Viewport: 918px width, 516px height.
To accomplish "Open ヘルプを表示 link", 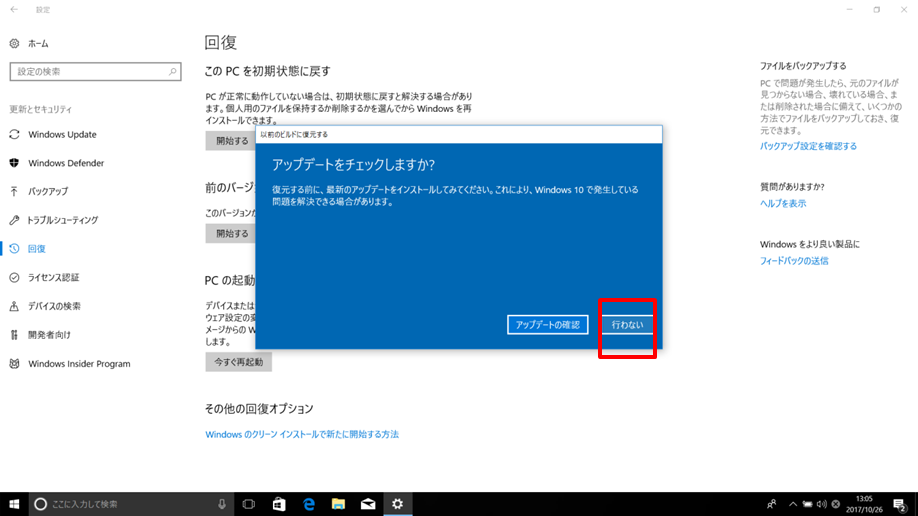I will (x=783, y=203).
